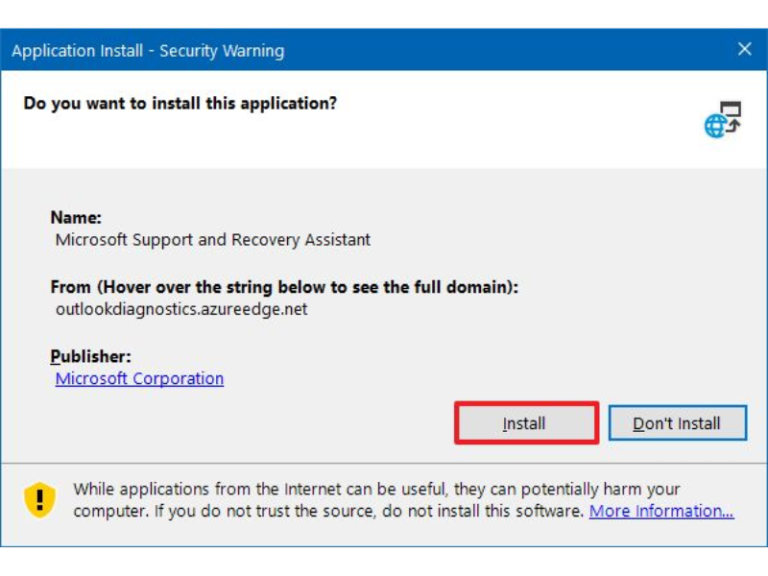The image size is (768, 576).
Task: Choose the Don't Install button
Action: point(677,423)
